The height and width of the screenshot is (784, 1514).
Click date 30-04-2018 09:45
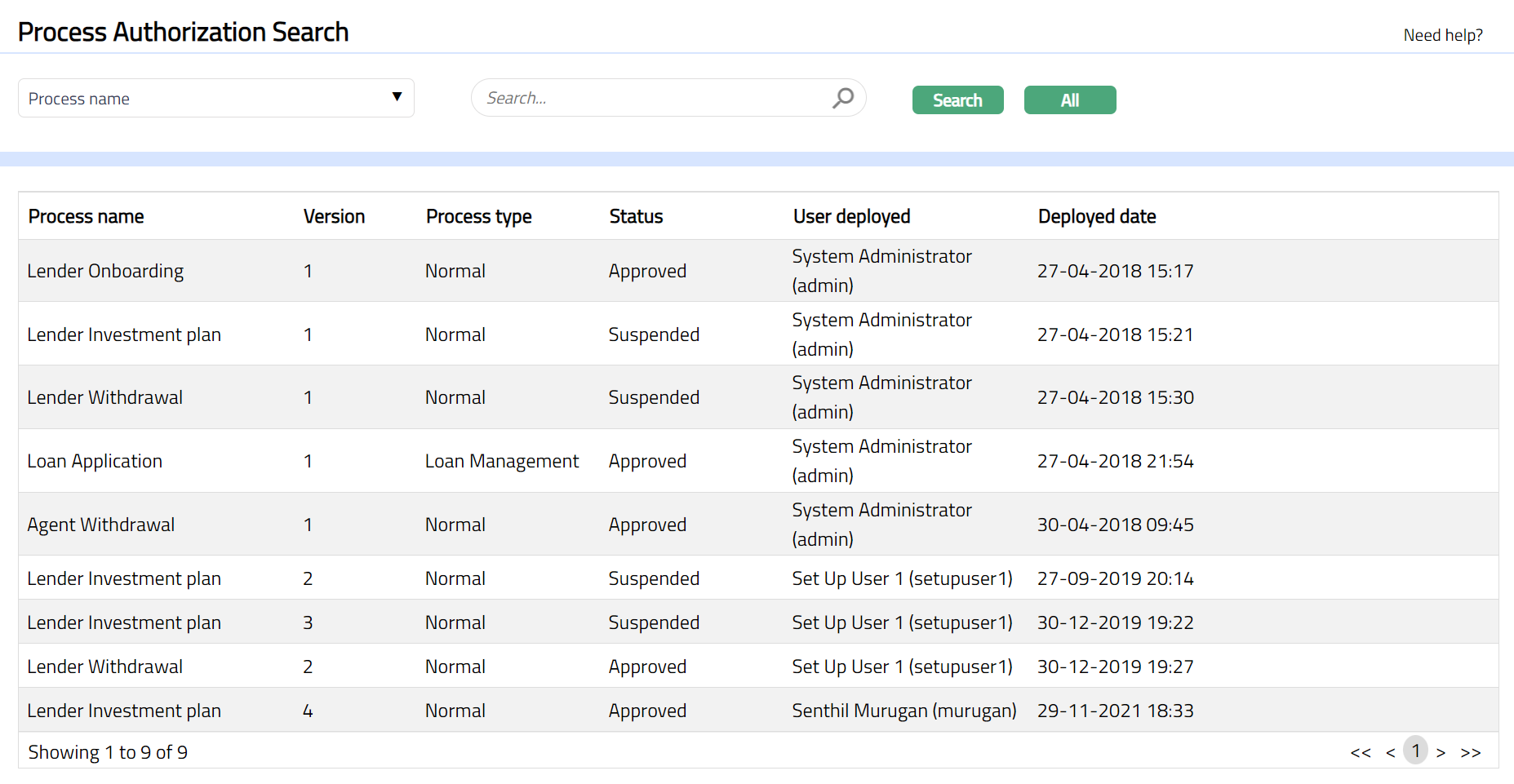(1116, 525)
